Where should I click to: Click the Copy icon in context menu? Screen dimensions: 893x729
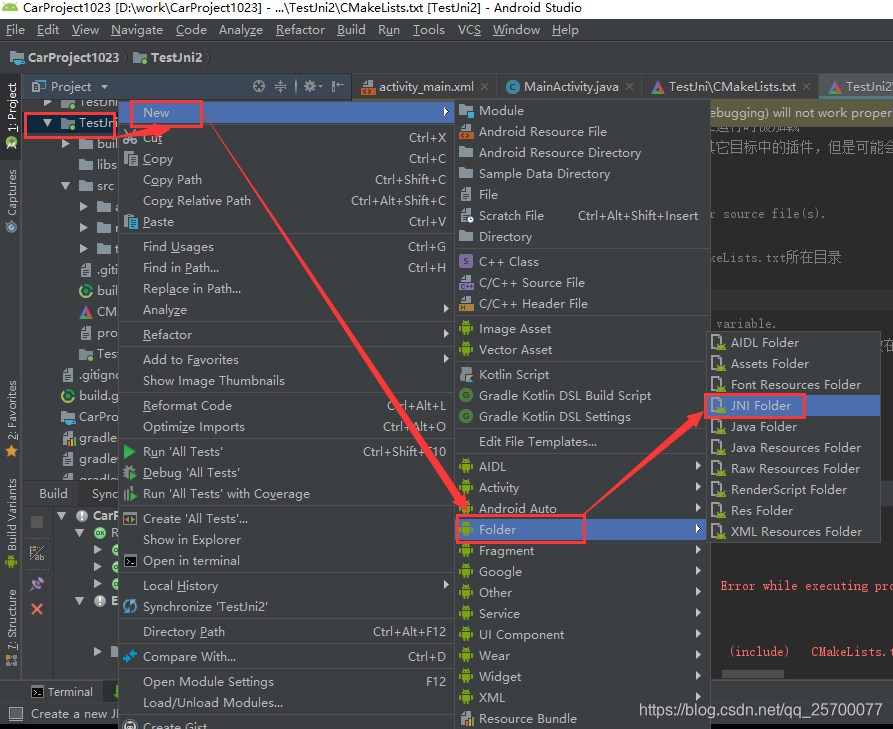tap(131, 158)
